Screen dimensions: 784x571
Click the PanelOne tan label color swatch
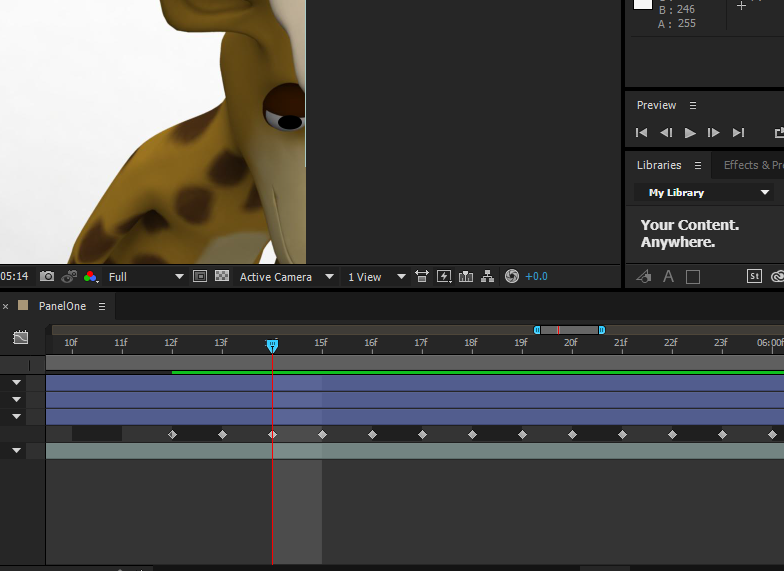[x=23, y=305]
